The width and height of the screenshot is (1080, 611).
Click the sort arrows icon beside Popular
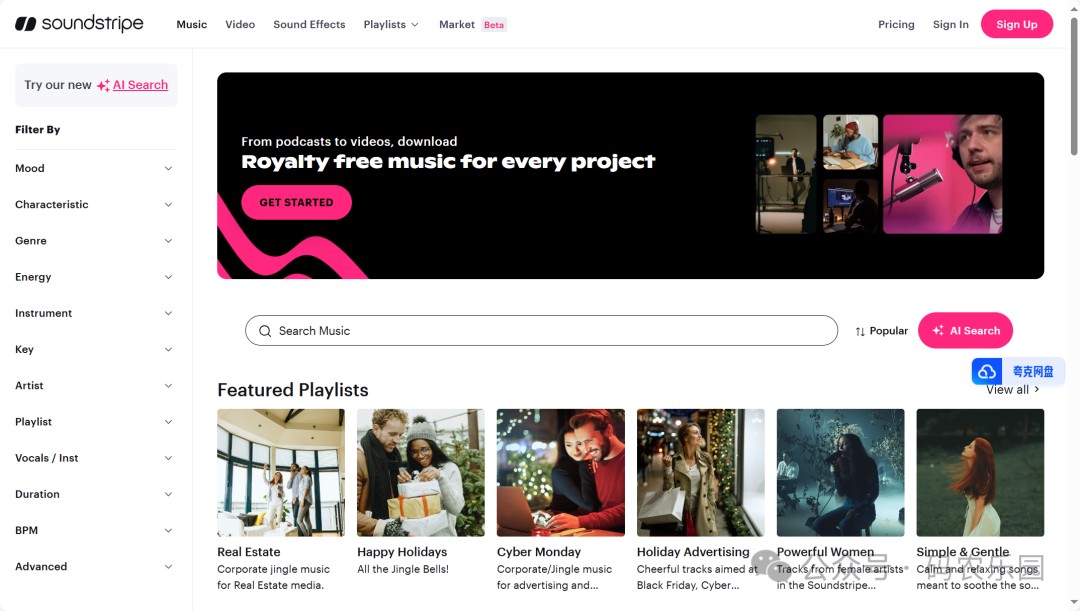pyautogui.click(x=860, y=331)
